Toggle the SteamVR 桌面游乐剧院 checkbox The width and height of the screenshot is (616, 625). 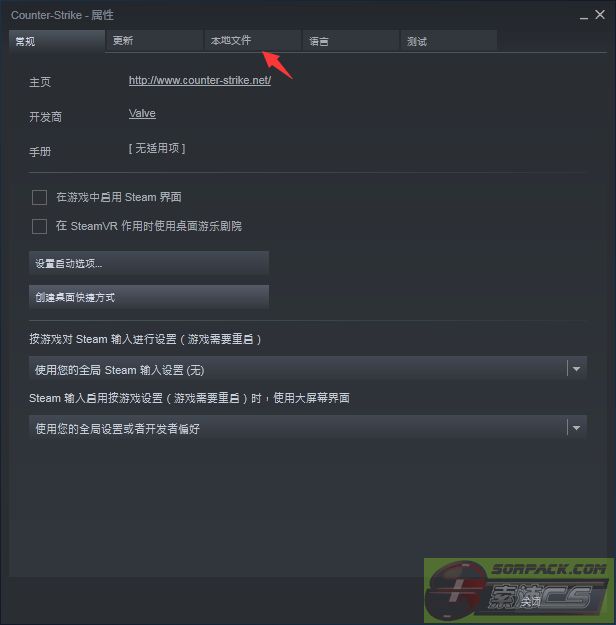(x=39, y=226)
